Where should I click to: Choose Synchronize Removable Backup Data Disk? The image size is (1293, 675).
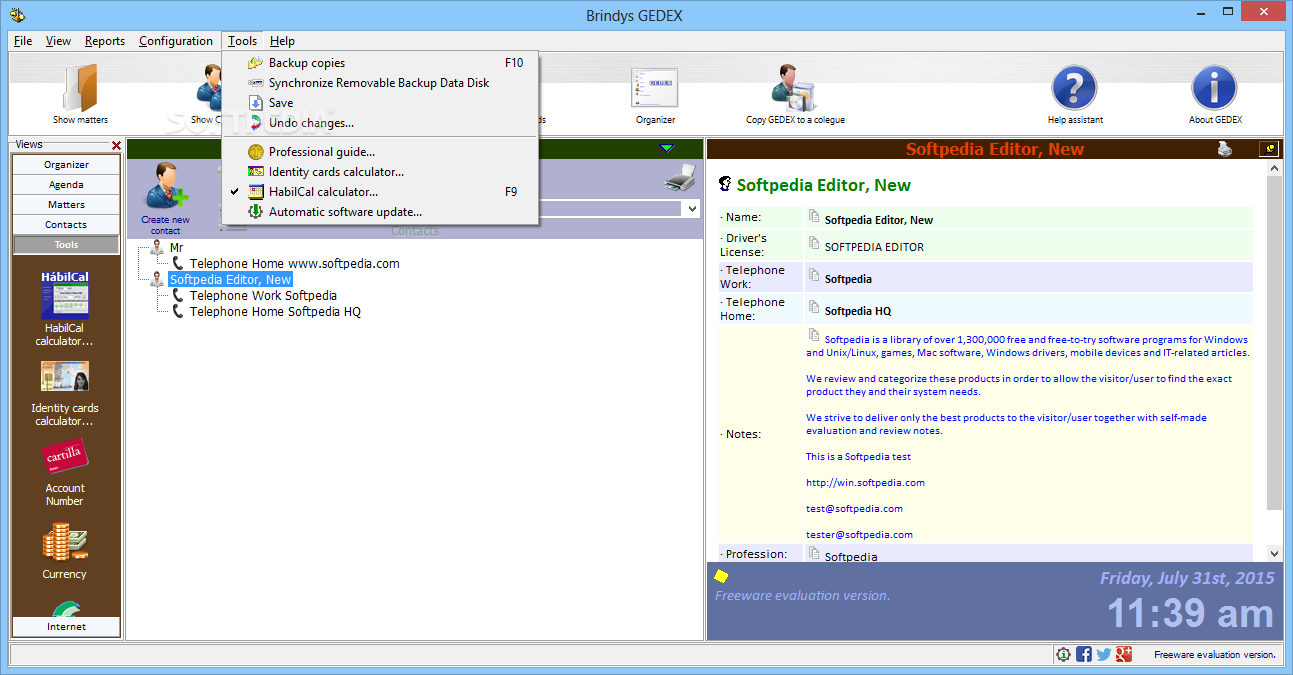click(x=380, y=83)
